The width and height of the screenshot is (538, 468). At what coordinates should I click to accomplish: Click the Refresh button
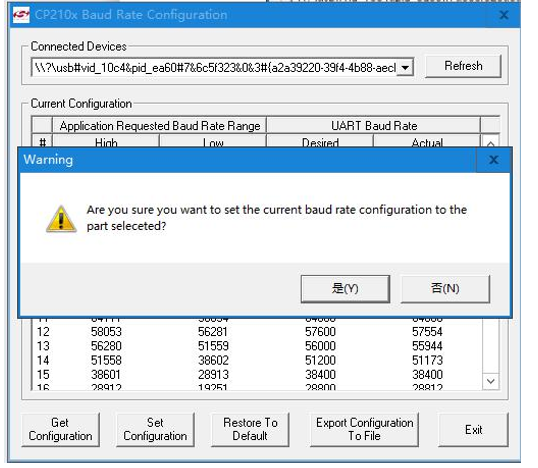(x=463, y=66)
